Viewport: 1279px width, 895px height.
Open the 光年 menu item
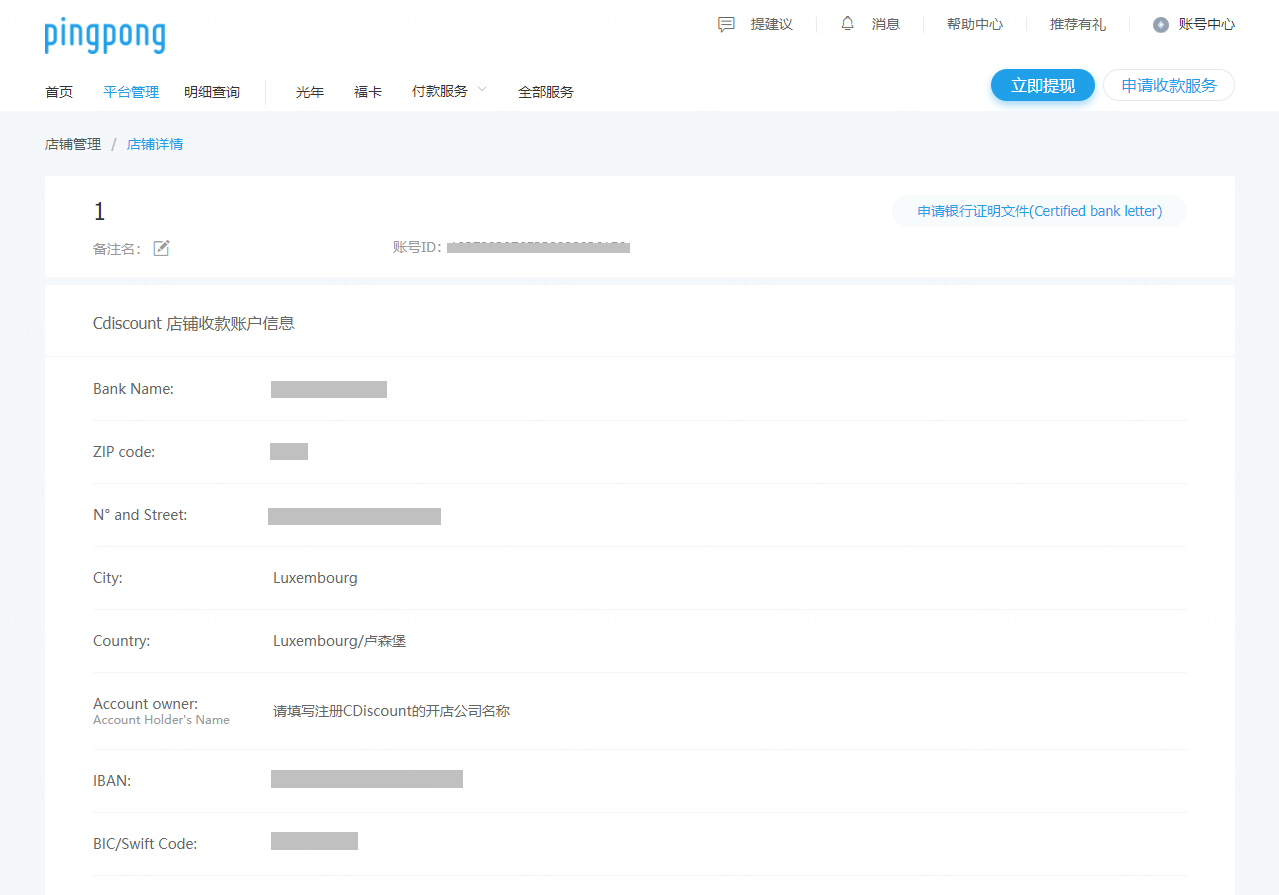click(310, 92)
